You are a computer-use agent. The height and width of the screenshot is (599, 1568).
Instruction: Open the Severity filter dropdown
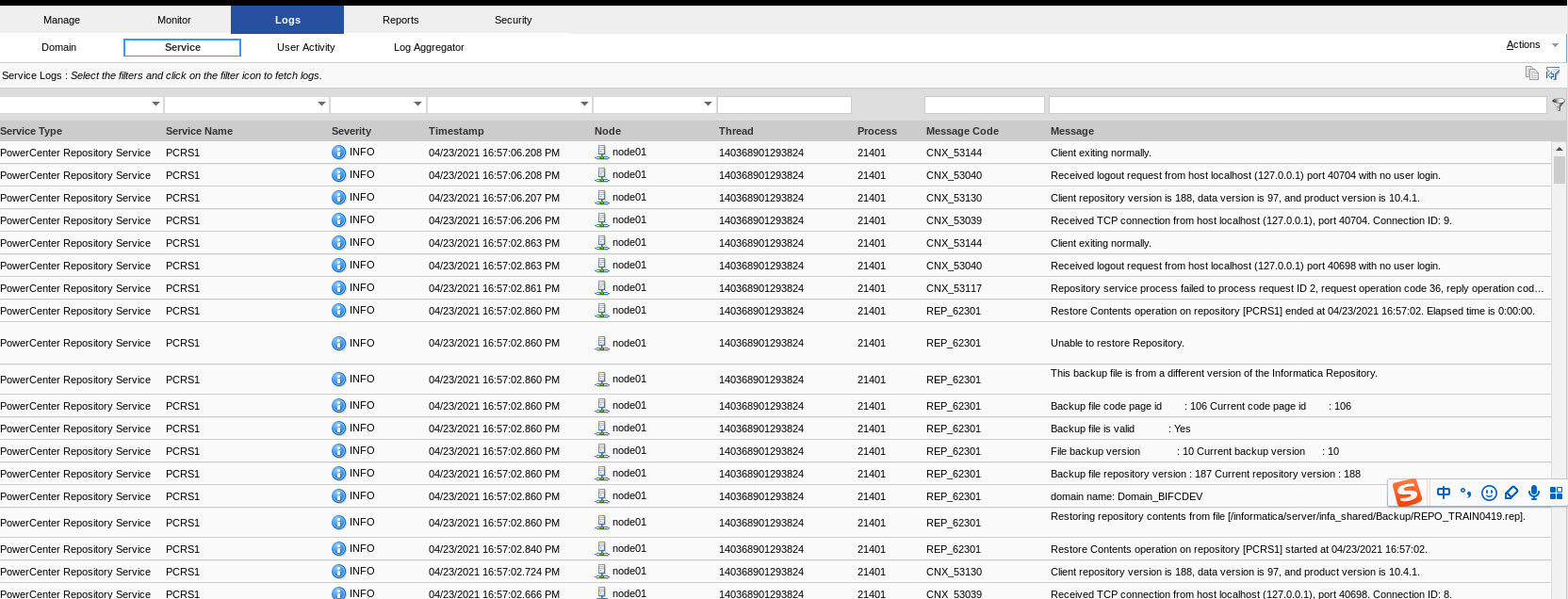point(417,105)
